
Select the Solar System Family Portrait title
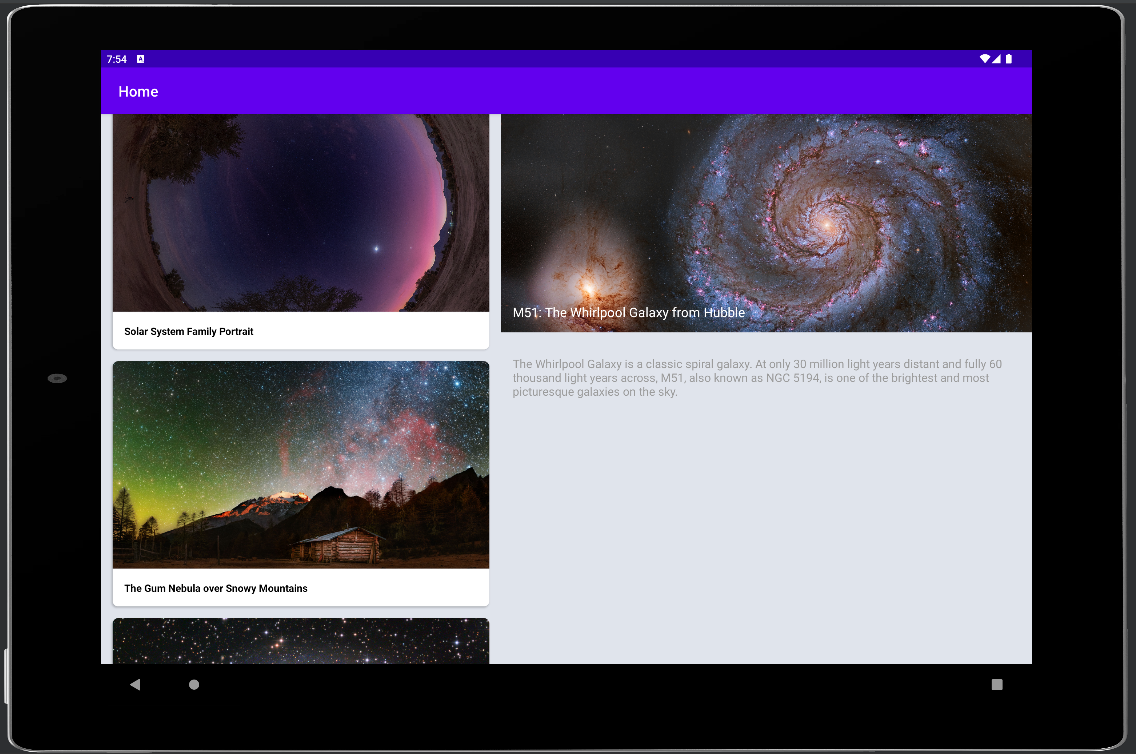tap(188, 332)
